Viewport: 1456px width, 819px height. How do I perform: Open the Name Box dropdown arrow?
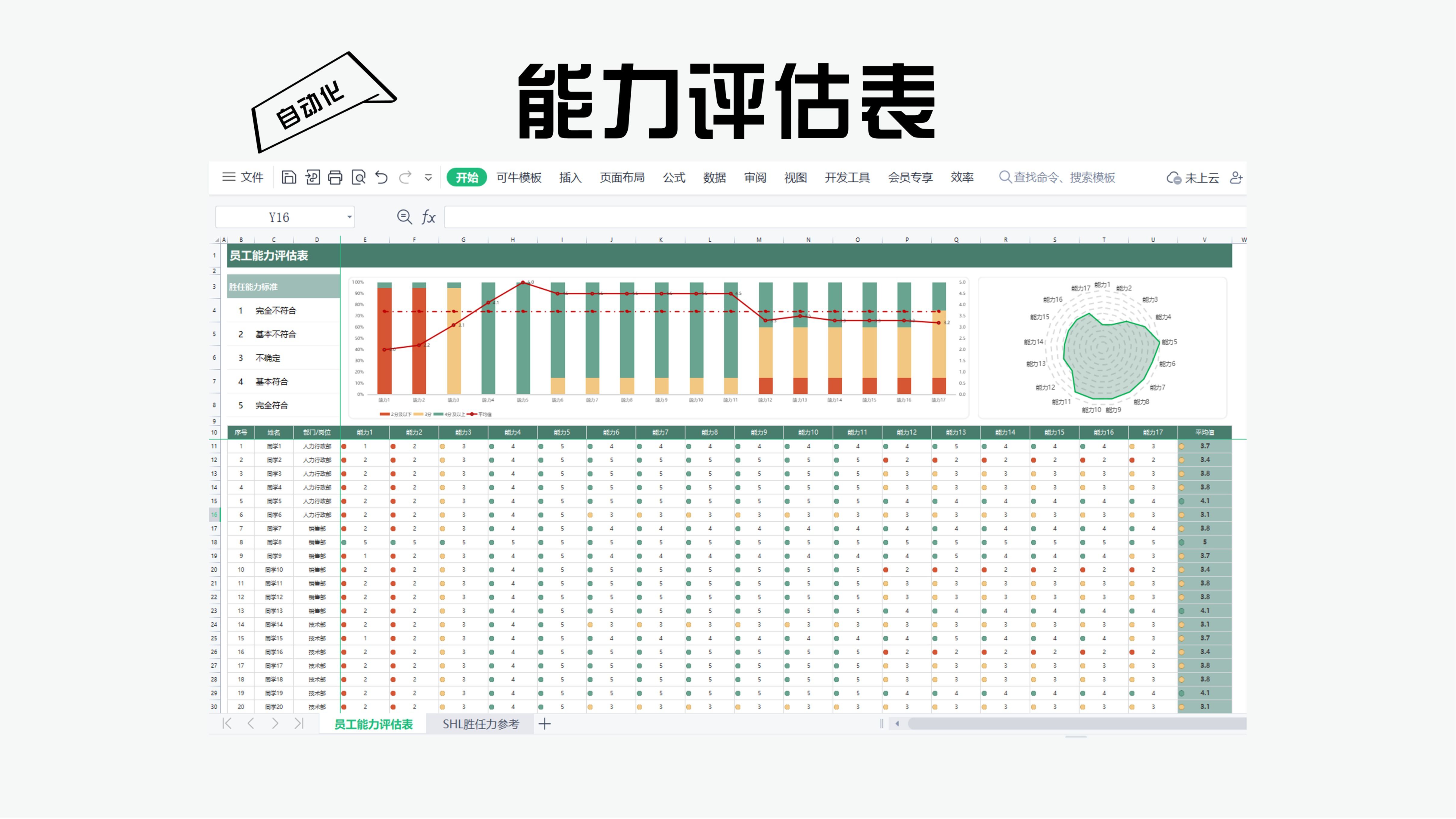click(349, 217)
